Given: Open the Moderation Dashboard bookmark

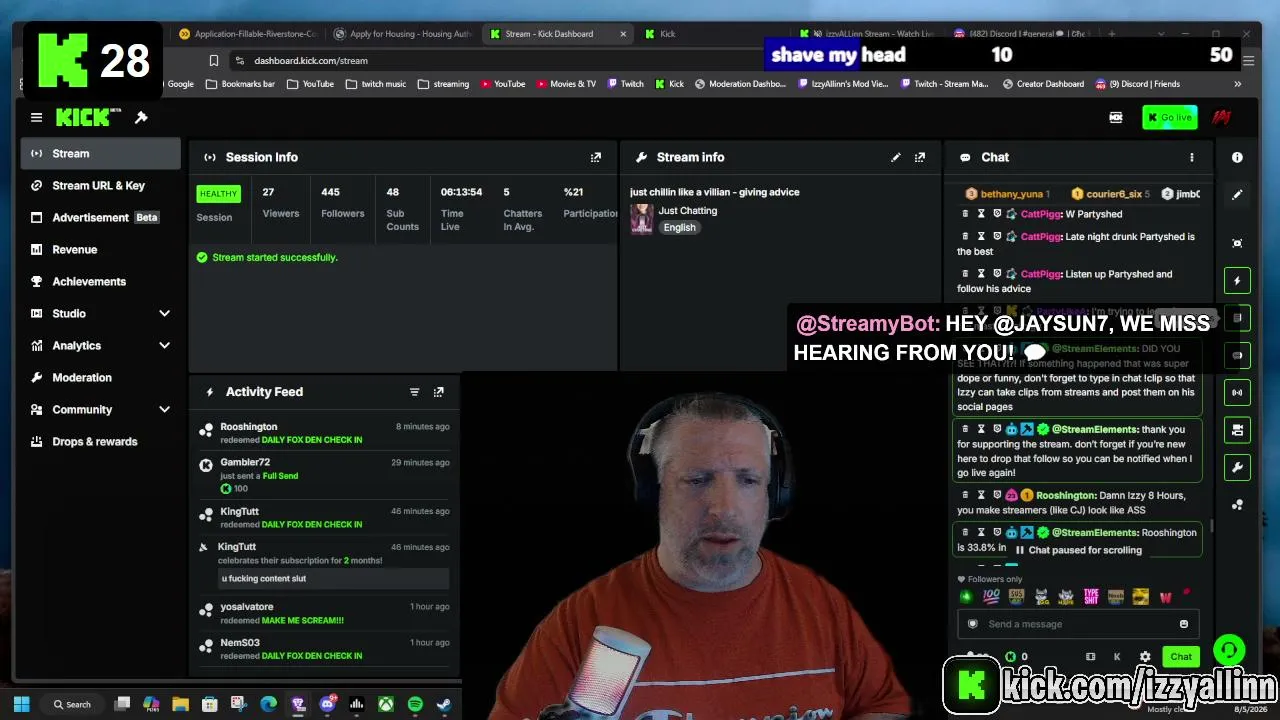Looking at the screenshot, I should [740, 84].
